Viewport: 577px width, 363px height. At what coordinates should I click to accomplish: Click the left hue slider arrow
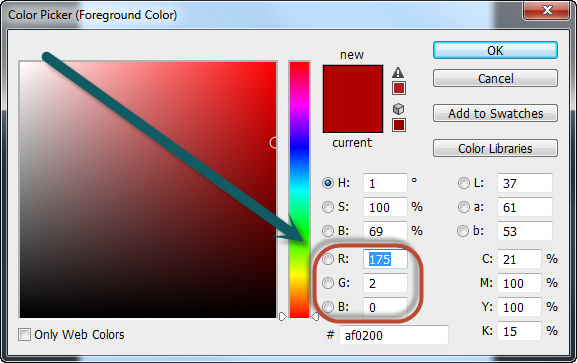tap(282, 316)
